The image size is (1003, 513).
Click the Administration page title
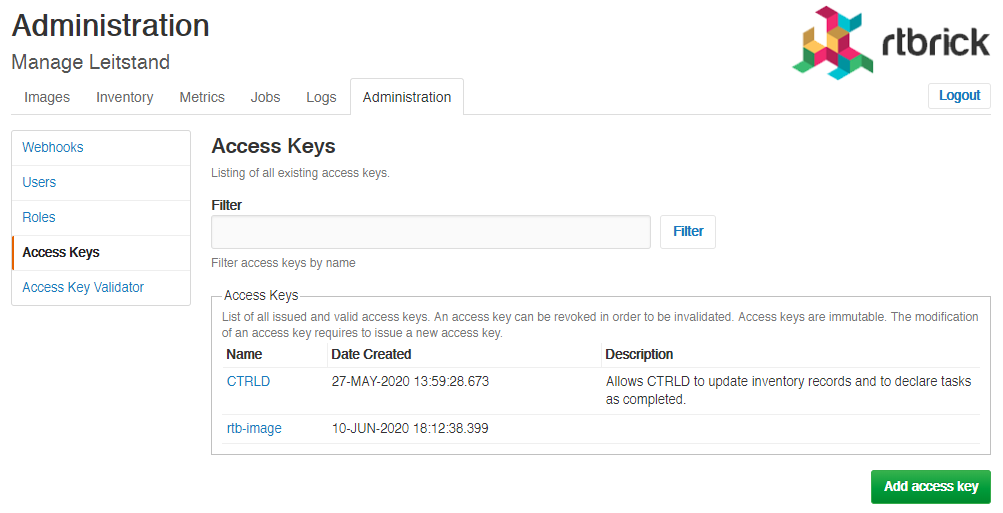tap(111, 26)
